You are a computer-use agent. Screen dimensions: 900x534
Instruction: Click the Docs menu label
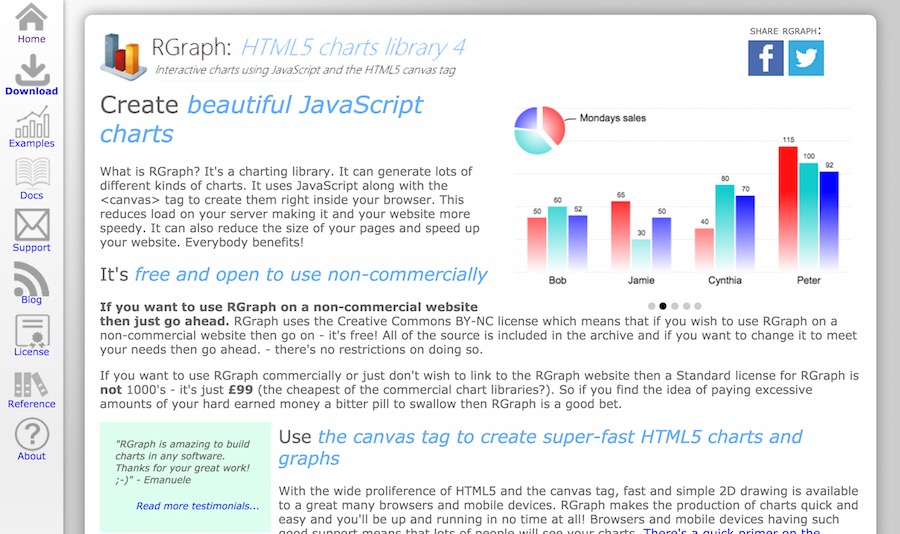pos(32,195)
